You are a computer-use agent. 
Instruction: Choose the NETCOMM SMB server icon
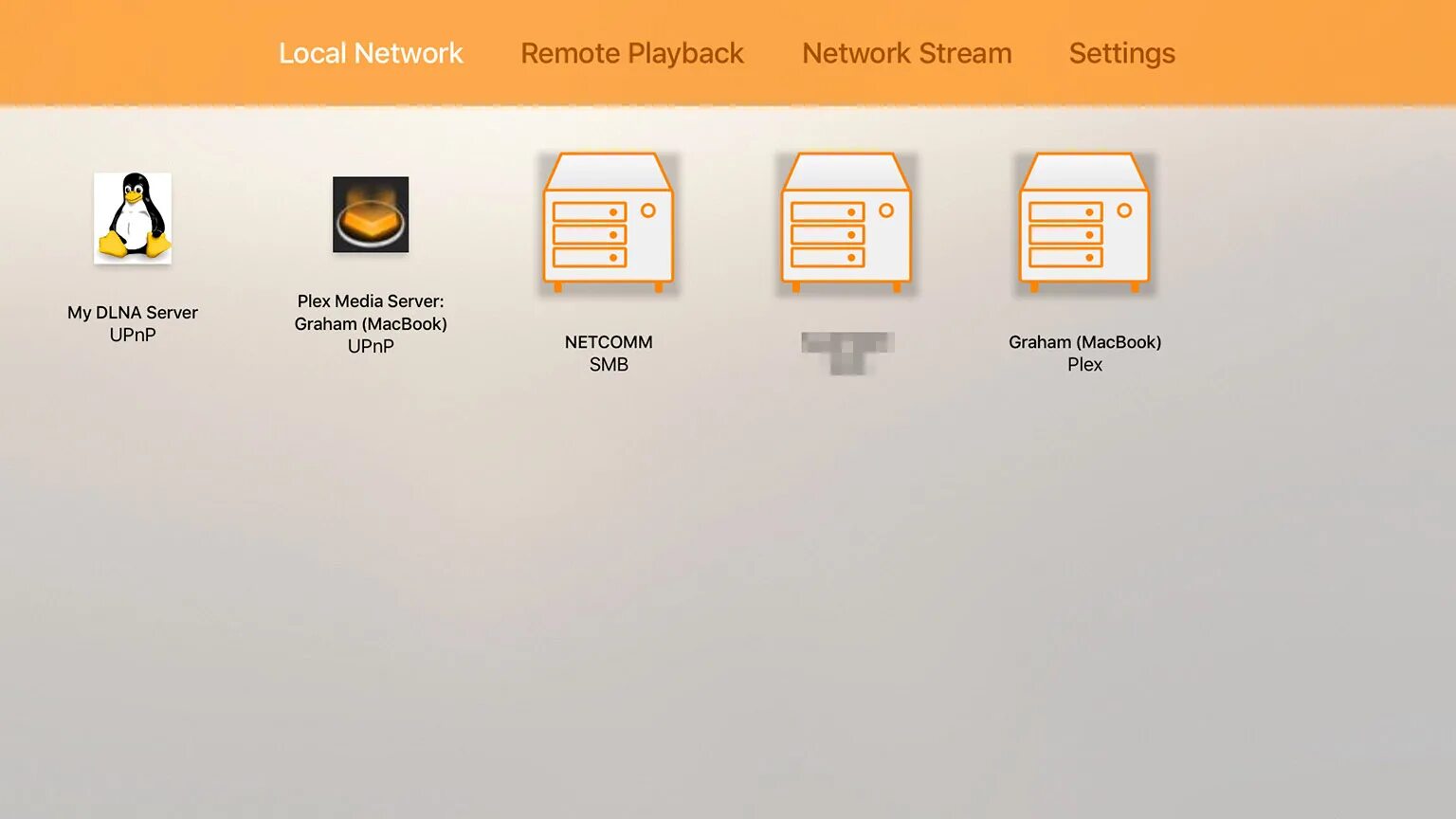coord(609,223)
